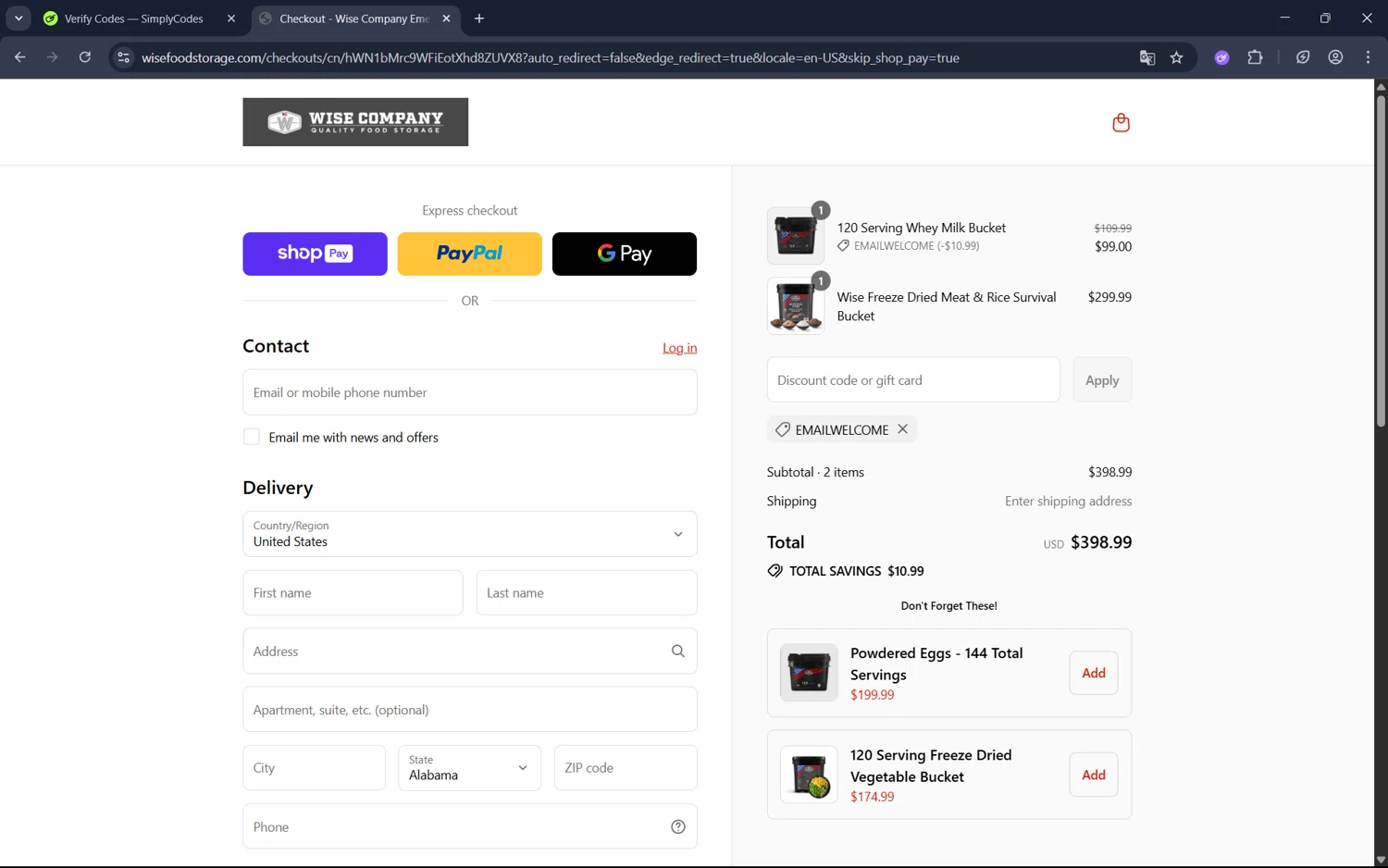The height and width of the screenshot is (868, 1388).
Task: Bookmark this page with the star icon
Action: click(1176, 57)
